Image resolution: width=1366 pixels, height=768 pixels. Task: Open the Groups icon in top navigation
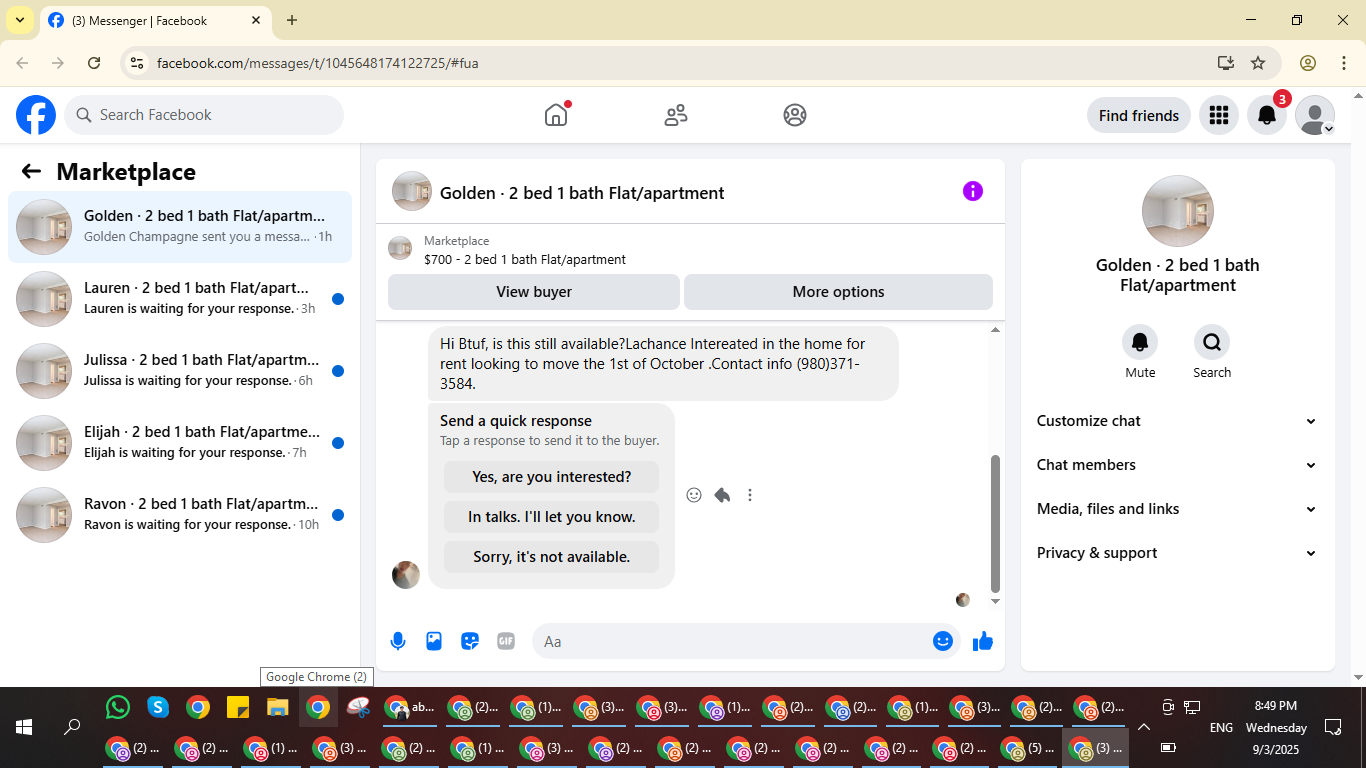(795, 115)
